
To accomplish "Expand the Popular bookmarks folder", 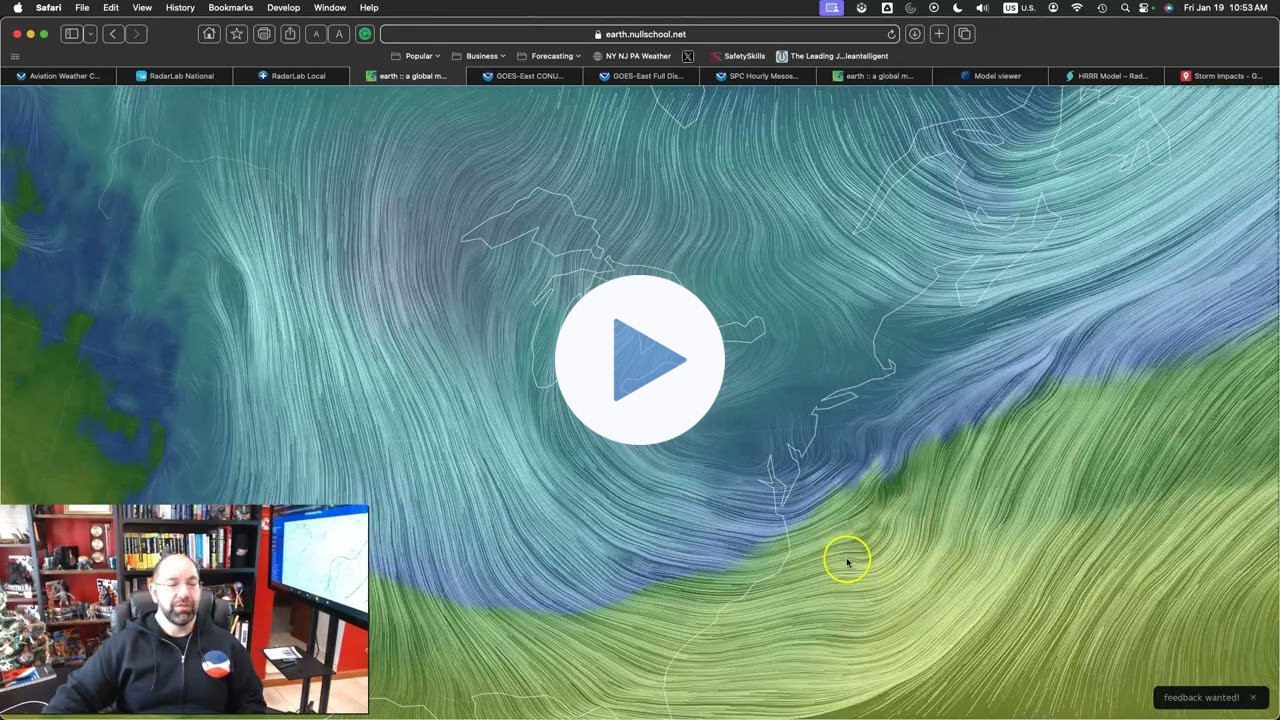I will (x=418, y=56).
